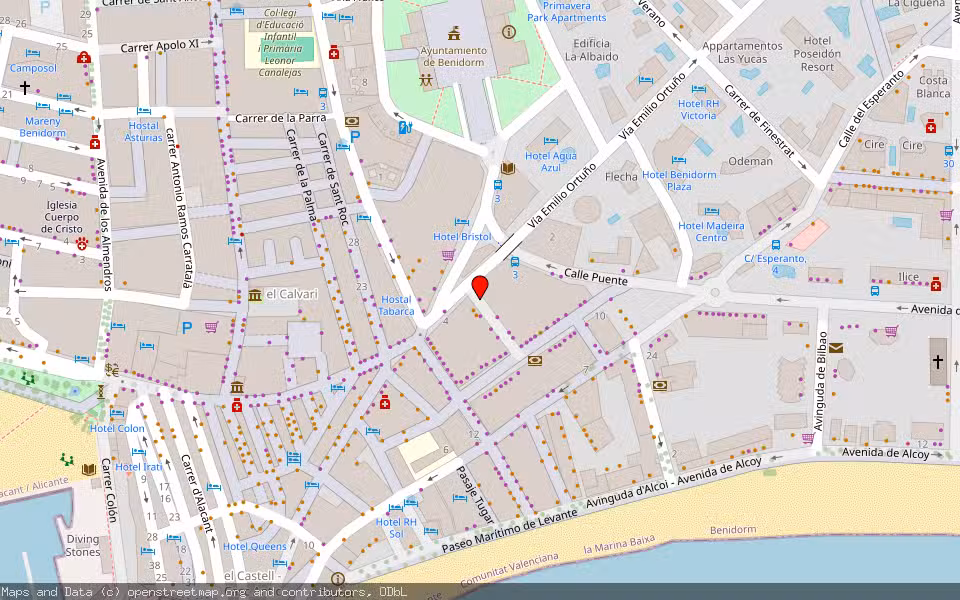Select the supermarket cart icon below Hotel Bristol
The image size is (960, 600).
pyautogui.click(x=447, y=256)
